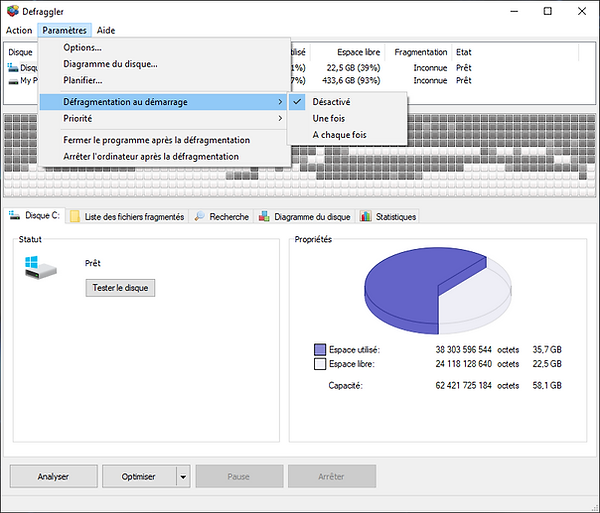The width and height of the screenshot is (600, 513).
Task: Click the Tester le disque button
Action: click(x=120, y=288)
